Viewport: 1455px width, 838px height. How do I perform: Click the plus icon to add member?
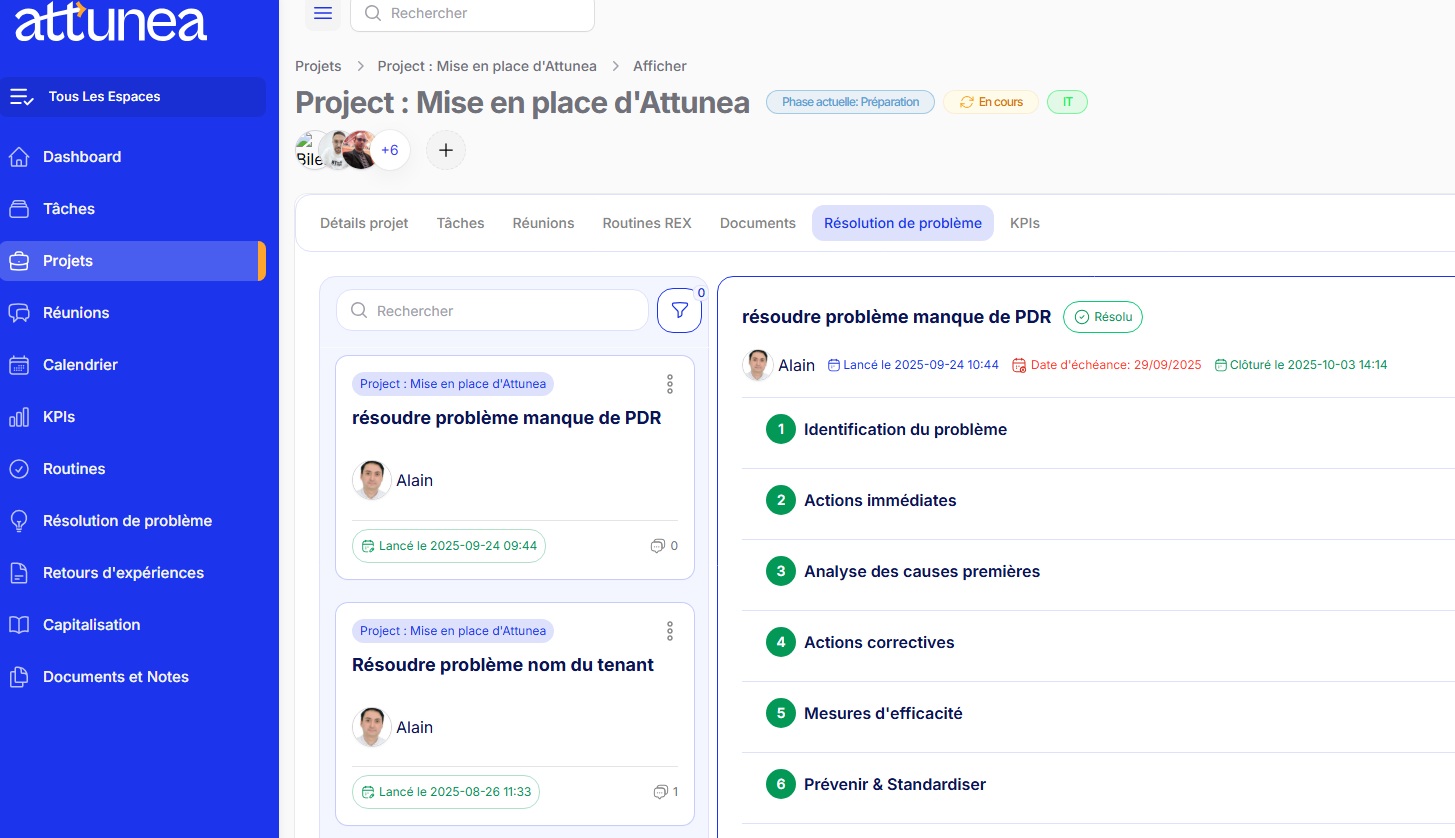pos(446,150)
